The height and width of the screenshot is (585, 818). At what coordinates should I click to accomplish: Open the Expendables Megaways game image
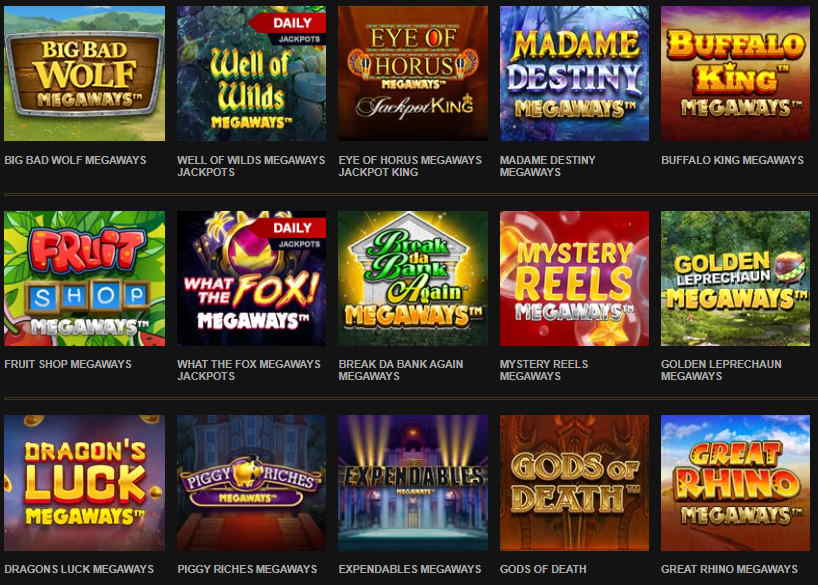[413, 483]
